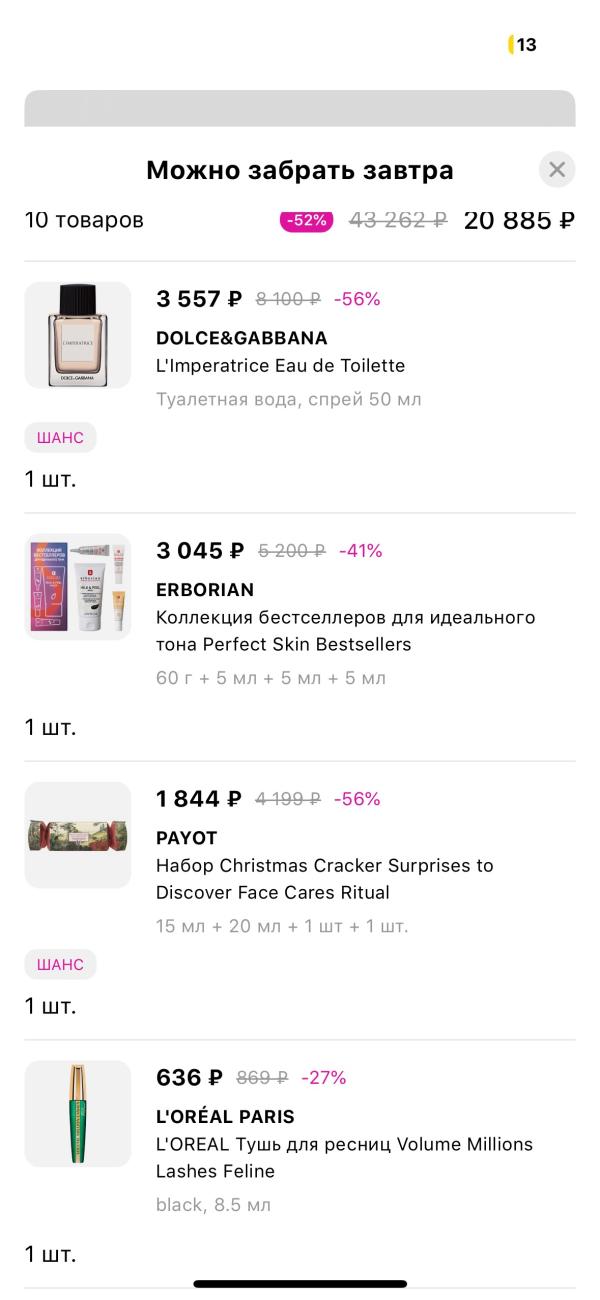Tap the Payot Christmas Cracker image
Screen dimensions: 600x1300
pyautogui.click(x=78, y=835)
